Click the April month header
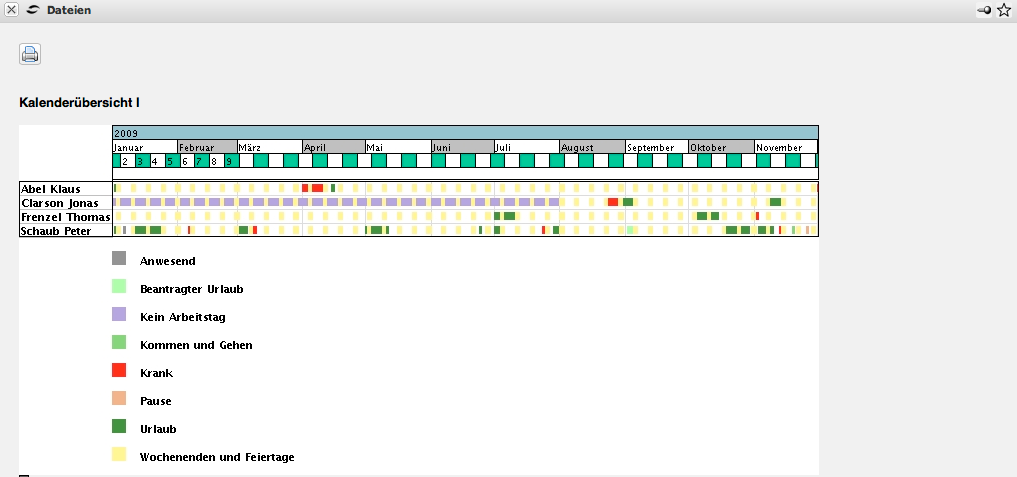This screenshot has width=1017, height=477. (333, 147)
